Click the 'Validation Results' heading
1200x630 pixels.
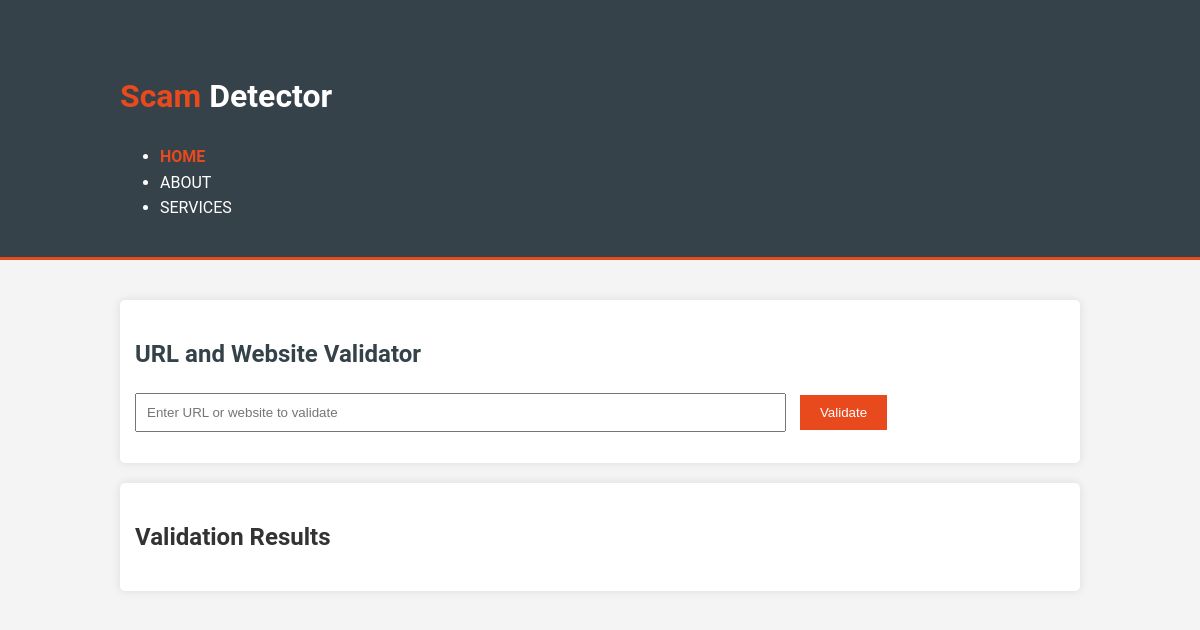(232, 537)
